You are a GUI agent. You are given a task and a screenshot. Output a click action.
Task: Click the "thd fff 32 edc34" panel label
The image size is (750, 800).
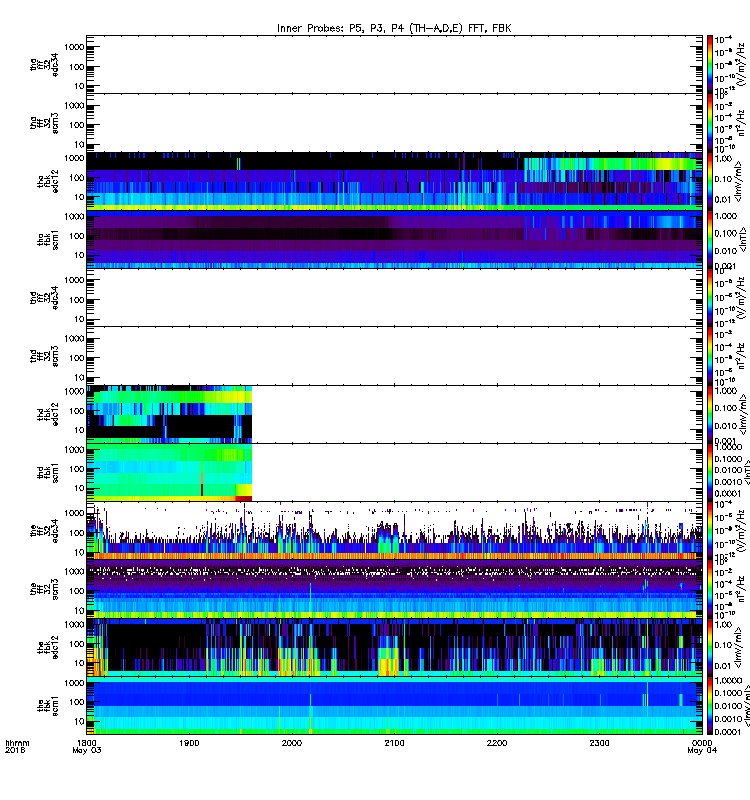click(44, 297)
